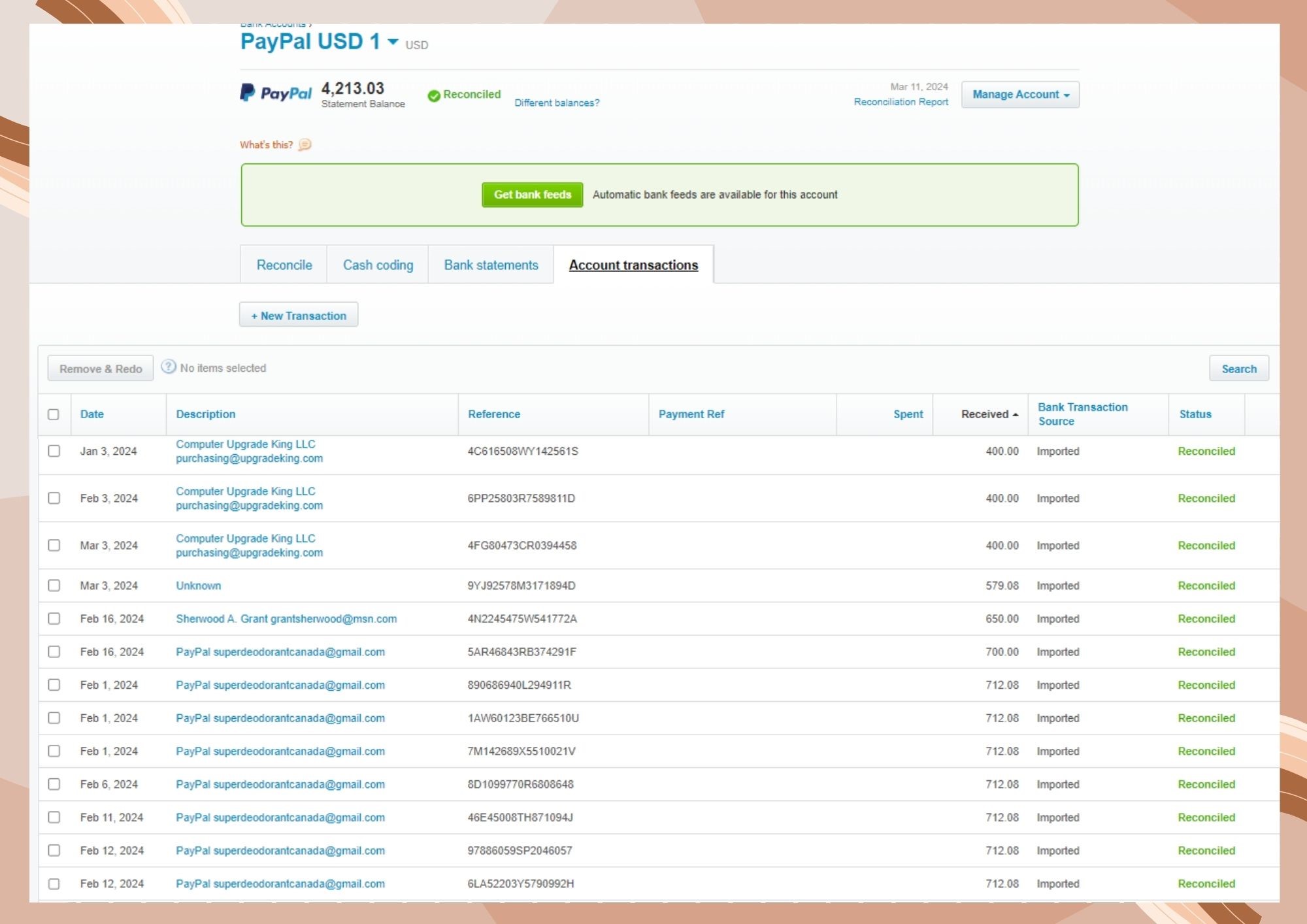This screenshot has width=1307, height=924.
Task: Click reference 46E45008TH871094J
Action: 520,817
